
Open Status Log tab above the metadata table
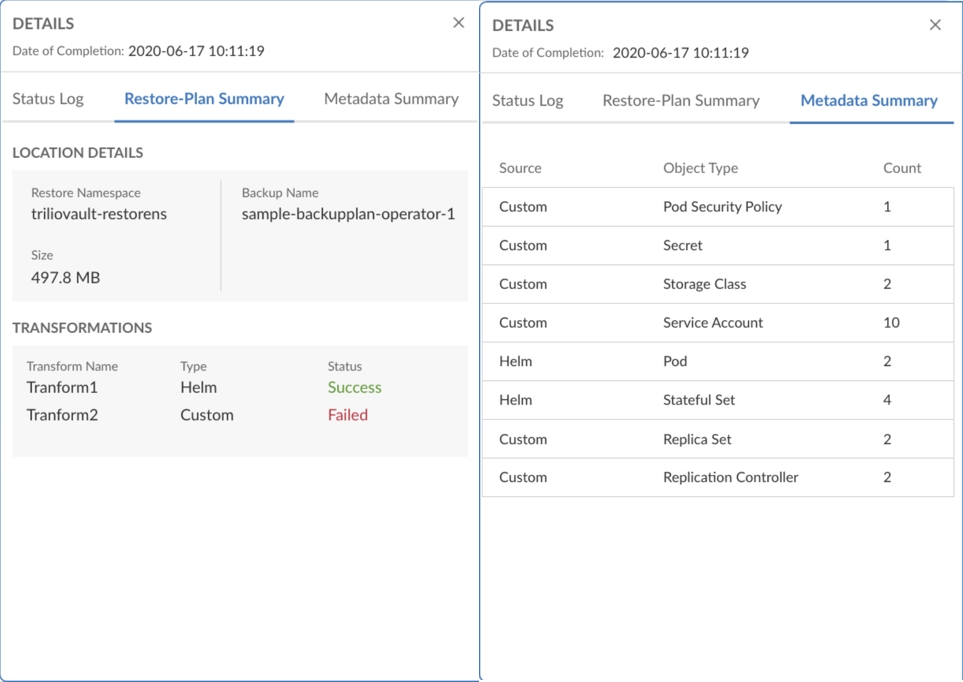(x=528, y=101)
